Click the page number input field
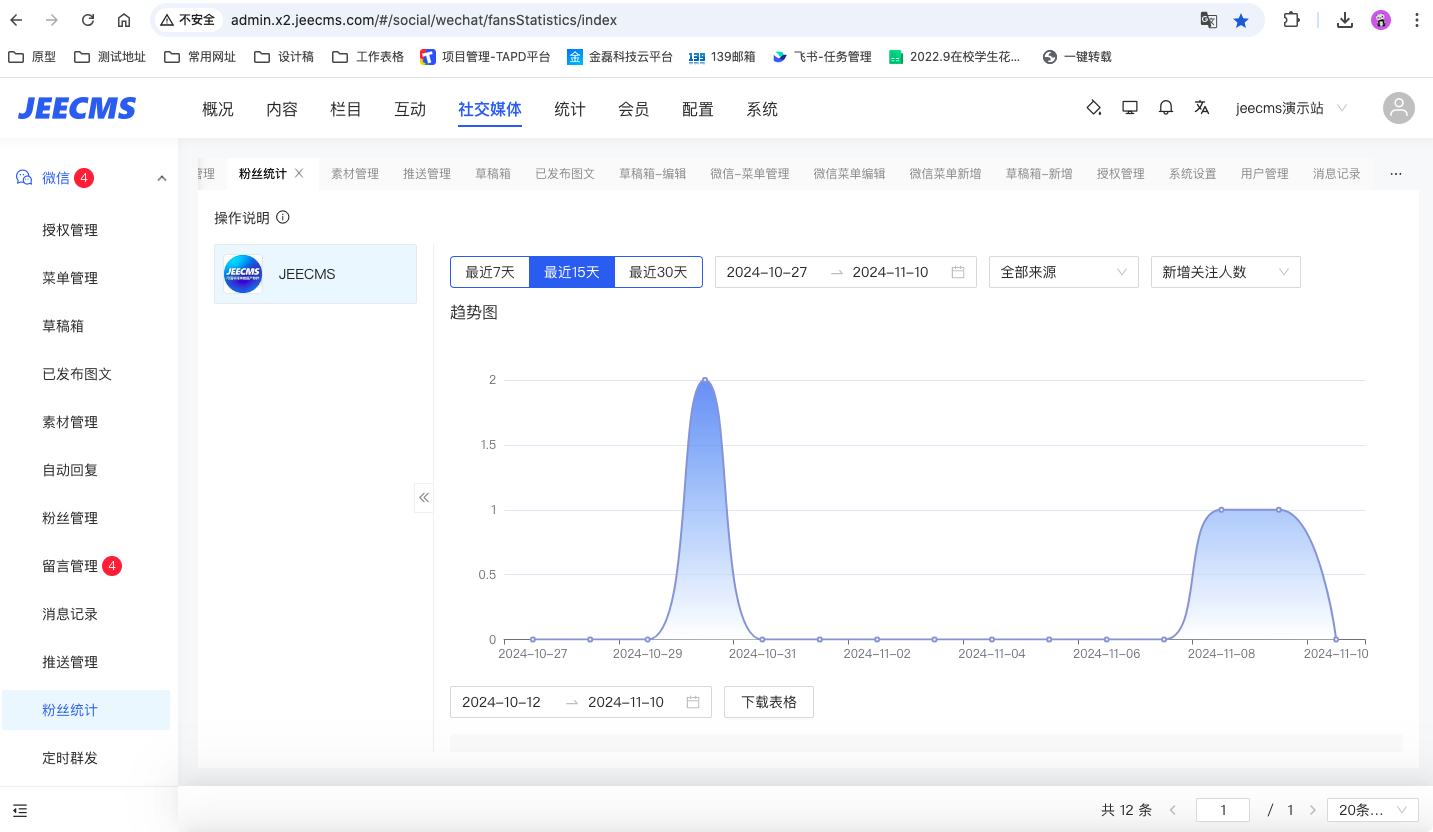The image size is (1433, 832). [1222, 810]
